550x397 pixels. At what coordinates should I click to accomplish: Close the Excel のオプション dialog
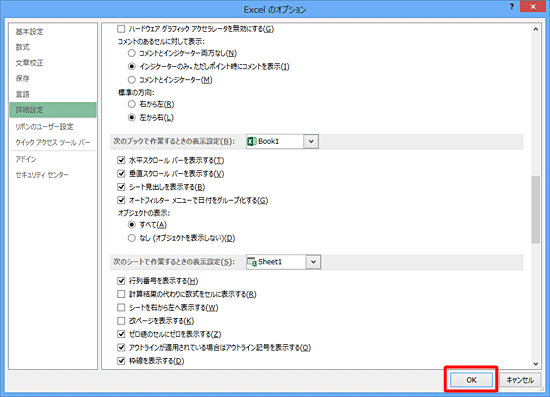click(x=532, y=7)
